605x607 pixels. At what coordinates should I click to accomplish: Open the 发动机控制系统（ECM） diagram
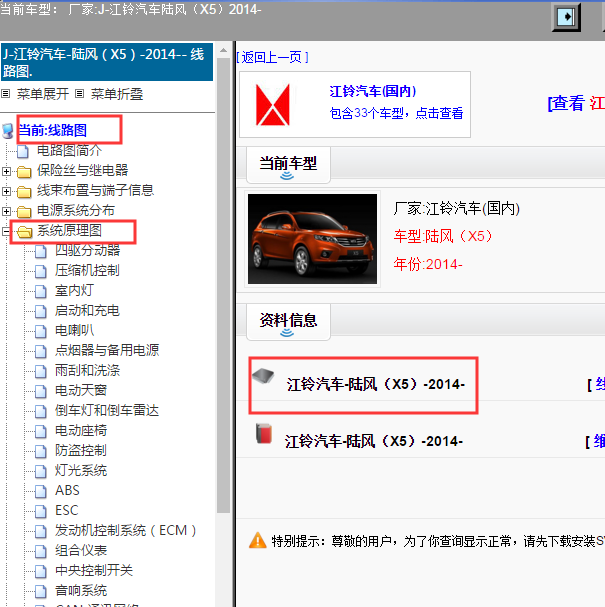click(x=125, y=531)
